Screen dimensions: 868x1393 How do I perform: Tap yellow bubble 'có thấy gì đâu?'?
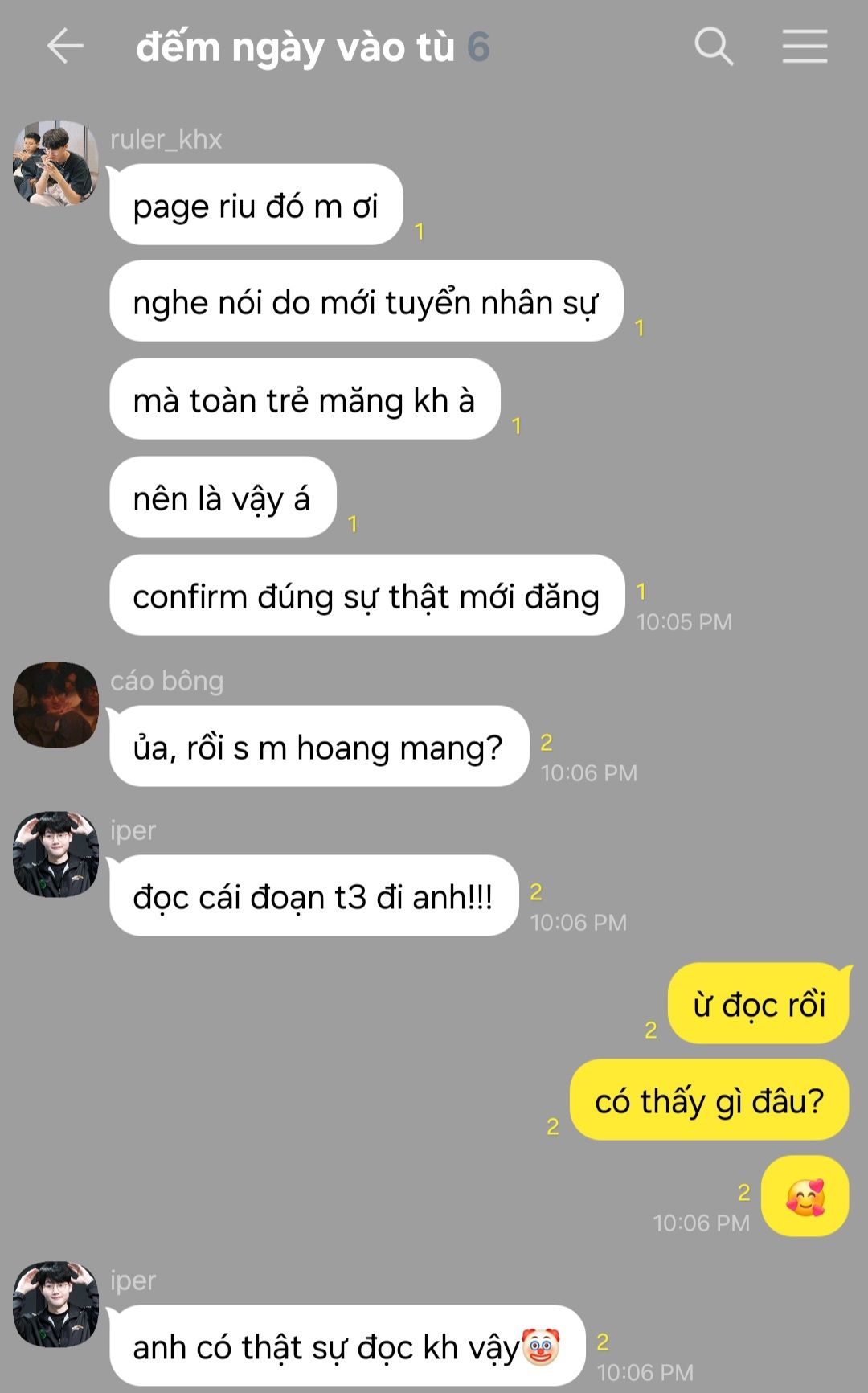click(x=709, y=1100)
